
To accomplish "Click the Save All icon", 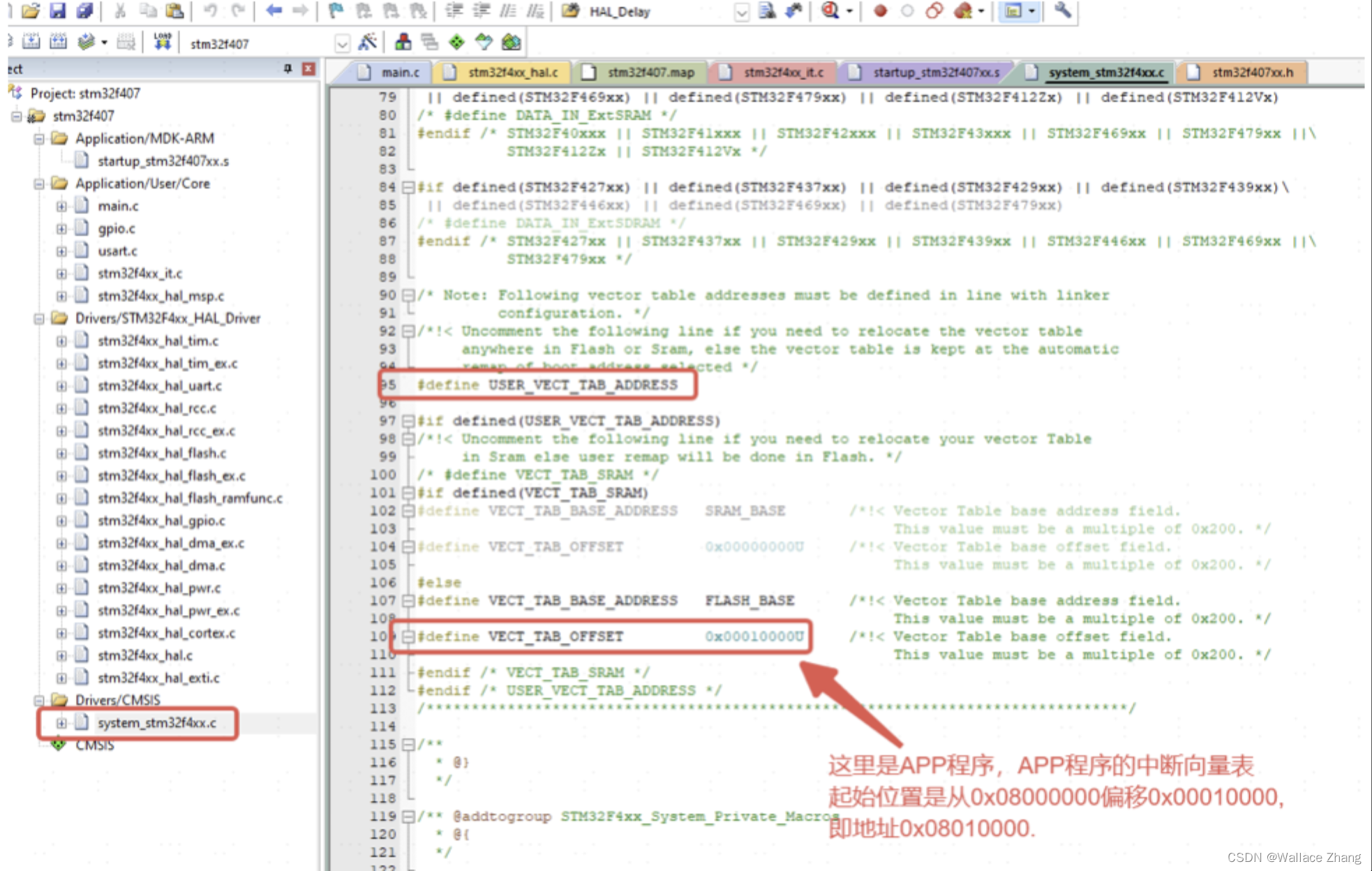I will (x=84, y=10).
